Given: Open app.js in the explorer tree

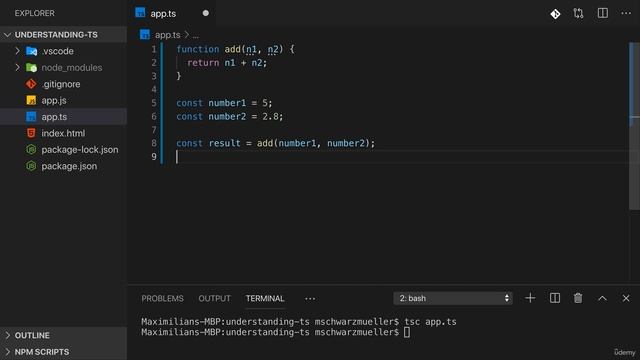Looking at the screenshot, I should [x=54, y=100].
